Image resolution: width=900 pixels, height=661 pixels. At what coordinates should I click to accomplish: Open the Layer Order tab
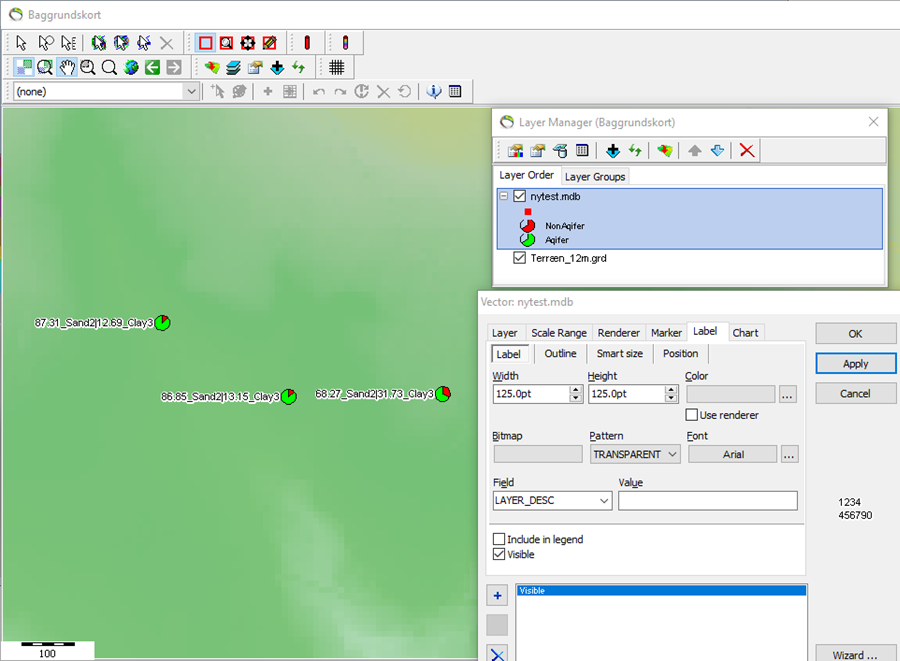tap(526, 175)
